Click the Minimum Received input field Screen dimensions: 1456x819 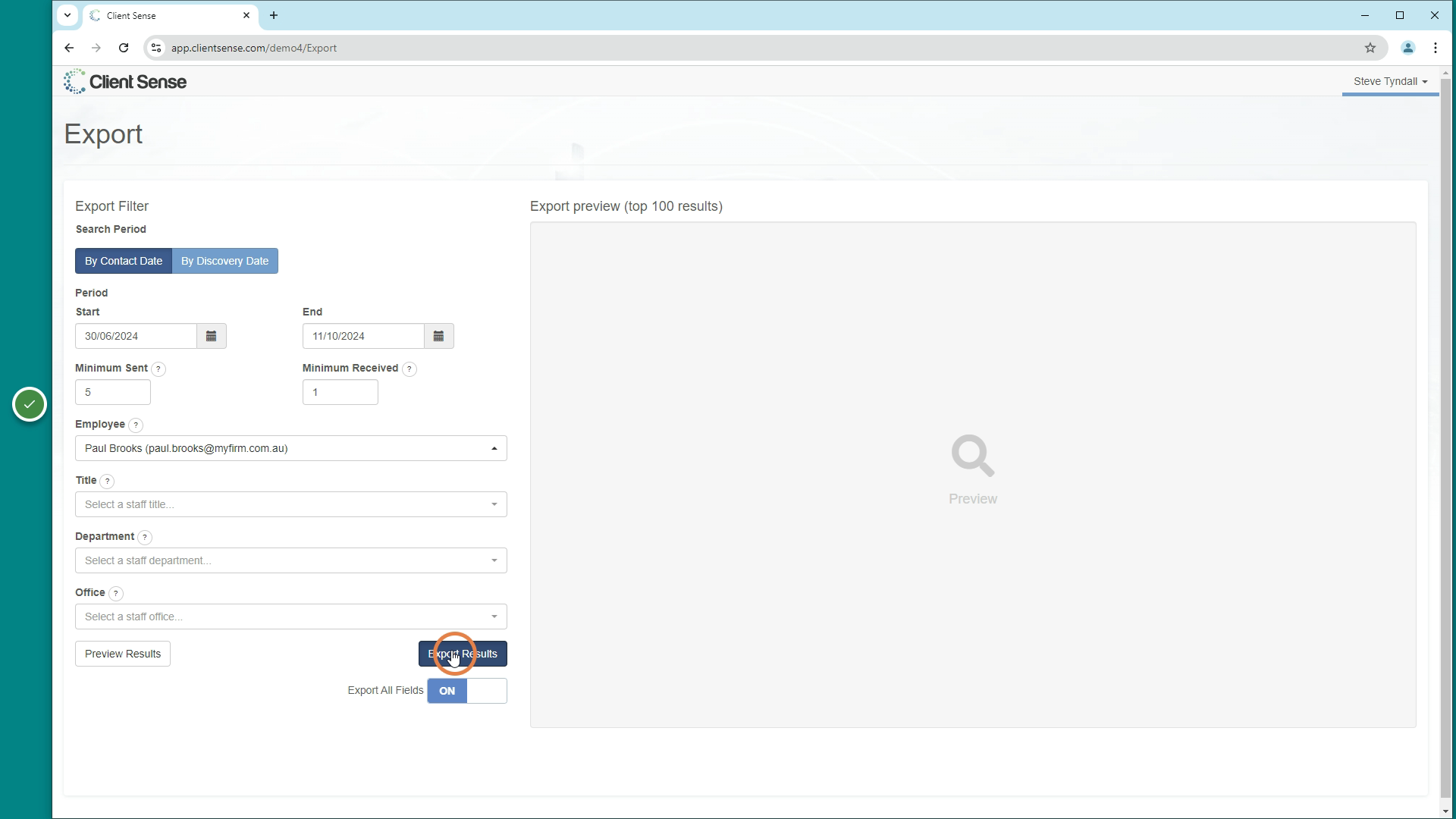tap(340, 392)
